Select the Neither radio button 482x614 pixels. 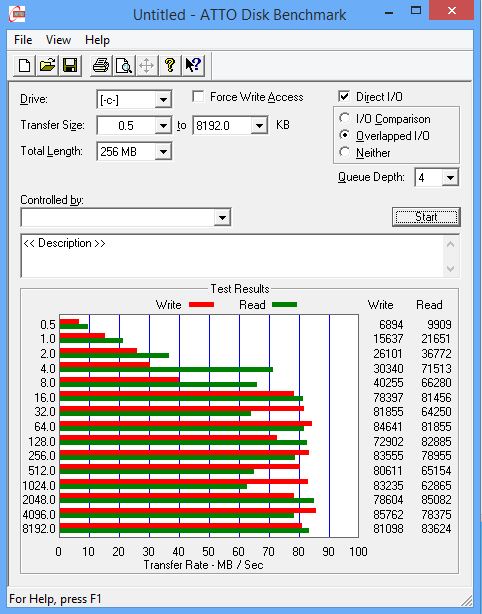pos(345,152)
